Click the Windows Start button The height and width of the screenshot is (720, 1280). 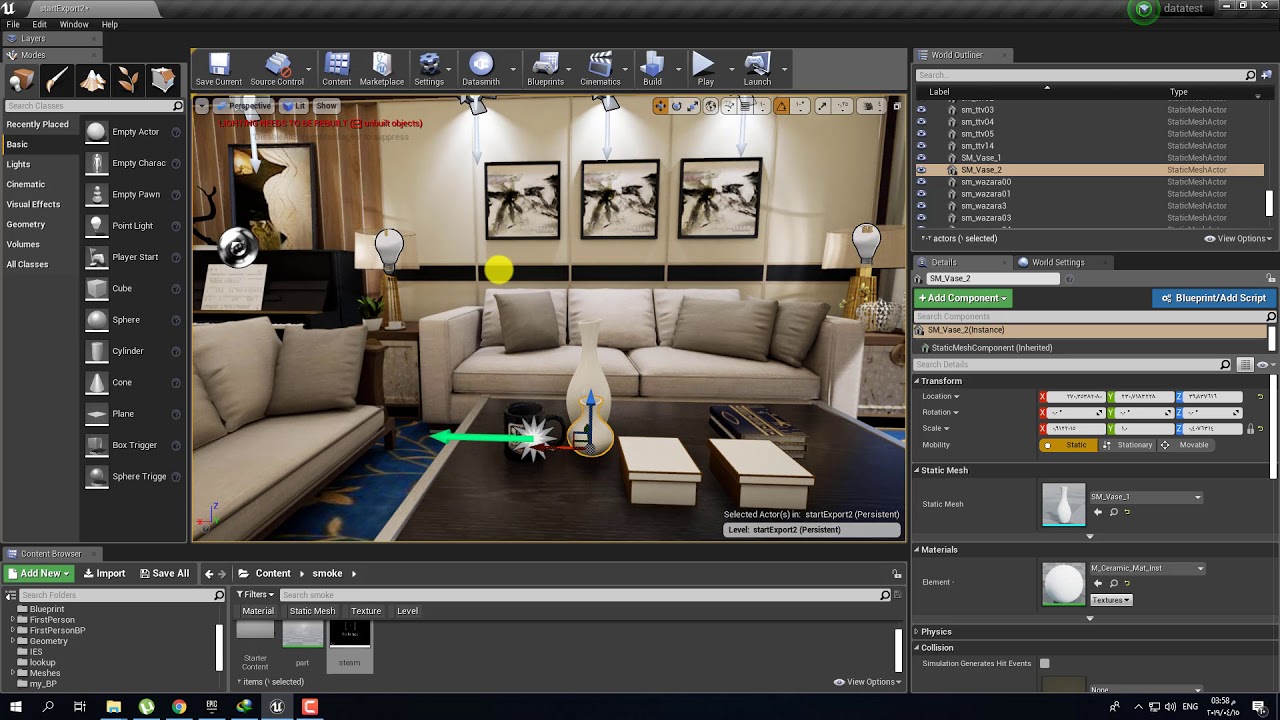point(16,707)
